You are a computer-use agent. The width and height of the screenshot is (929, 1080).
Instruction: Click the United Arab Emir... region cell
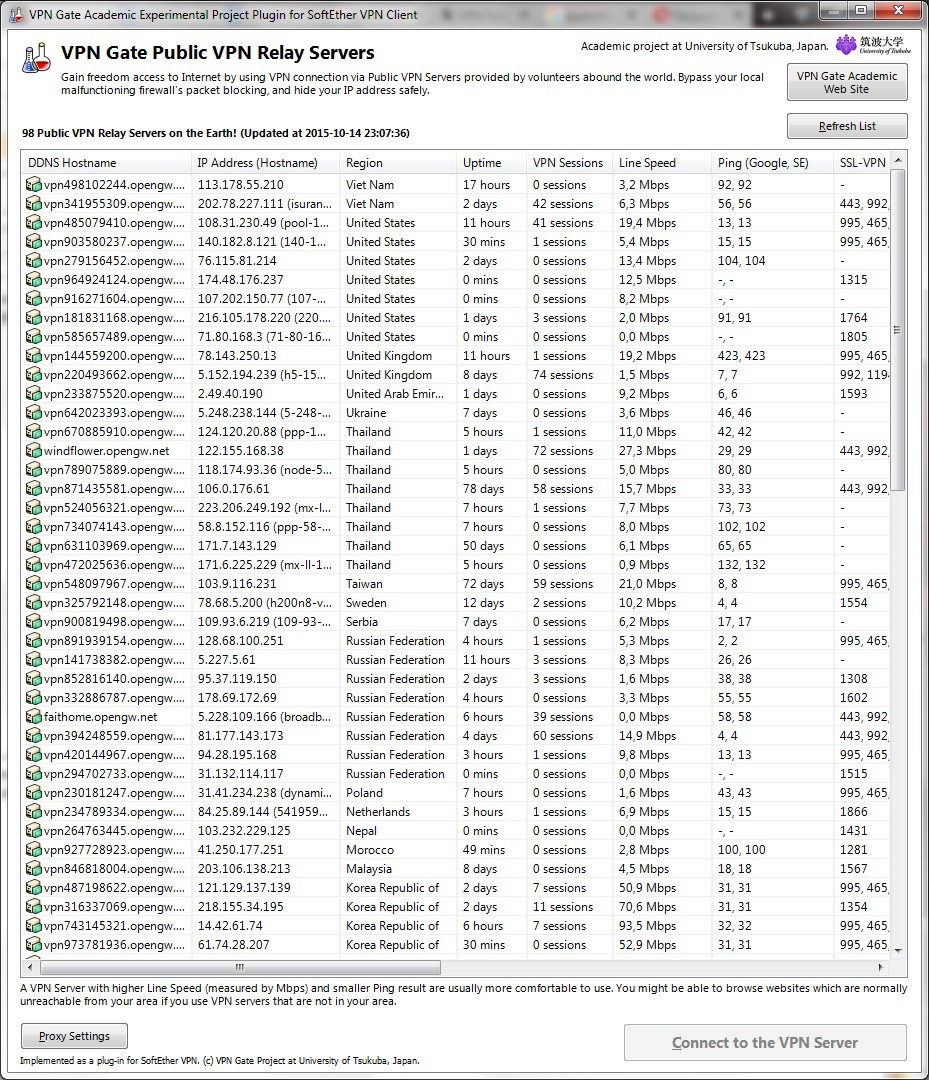[x=395, y=393]
